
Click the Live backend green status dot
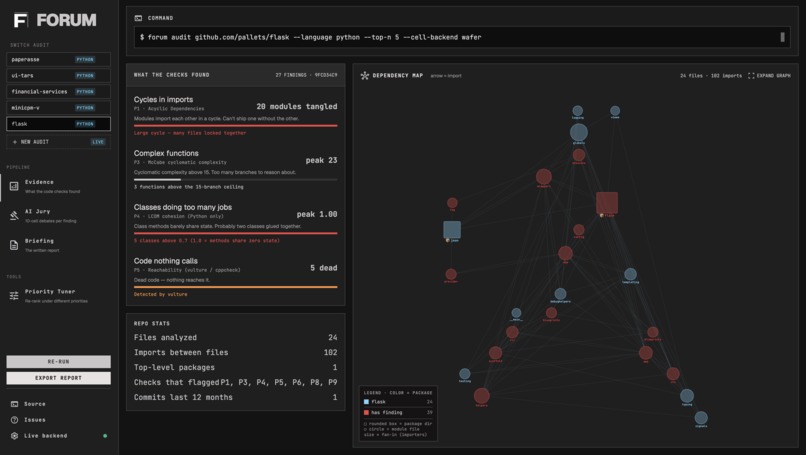point(105,436)
